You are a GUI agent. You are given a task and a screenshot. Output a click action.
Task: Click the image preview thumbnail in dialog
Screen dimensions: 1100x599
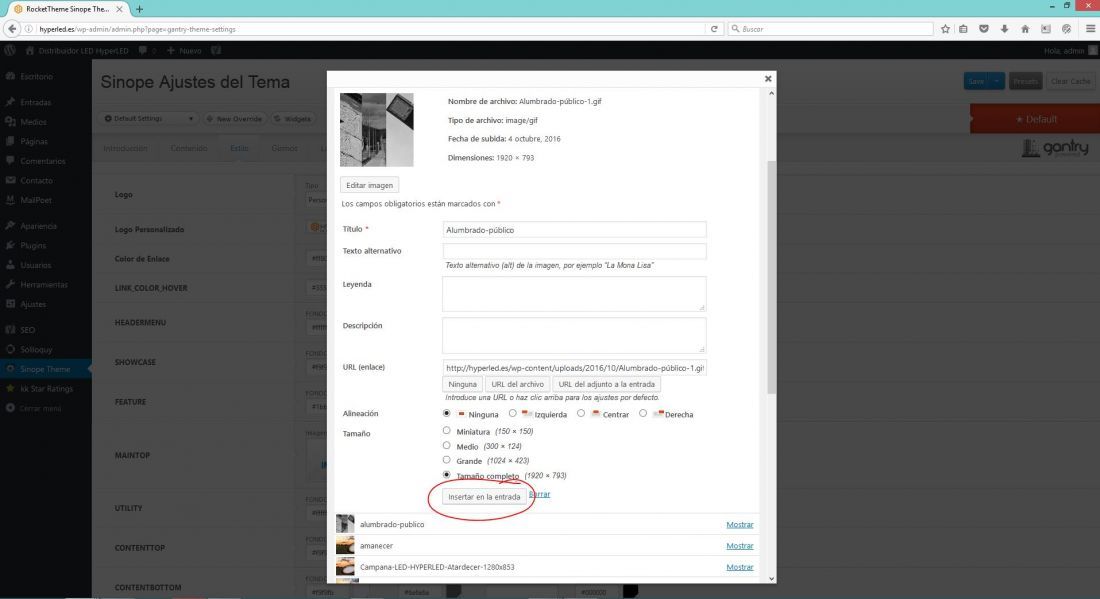377,130
